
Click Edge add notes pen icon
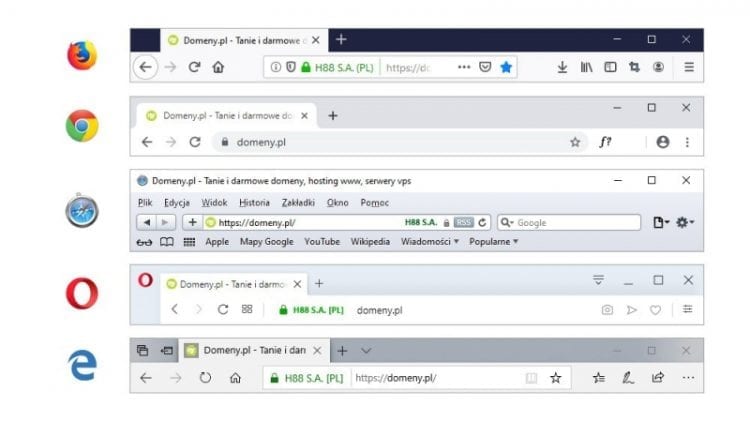tap(628, 378)
